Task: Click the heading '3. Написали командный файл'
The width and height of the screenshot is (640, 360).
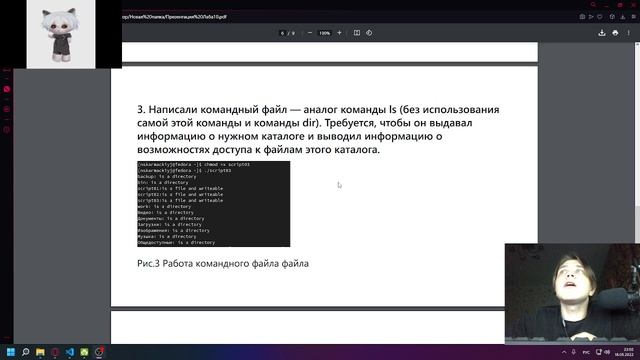Action: coord(212,109)
